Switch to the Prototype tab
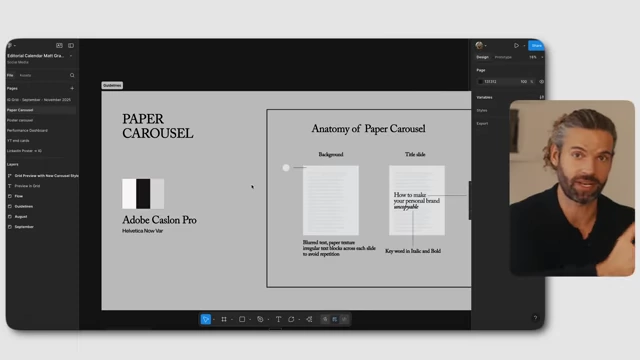The width and height of the screenshot is (640, 360). (x=503, y=57)
